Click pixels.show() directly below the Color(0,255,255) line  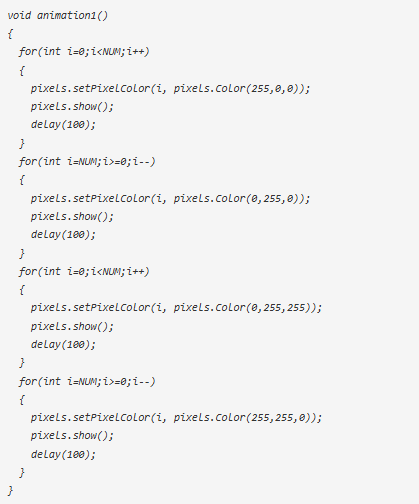(72, 326)
